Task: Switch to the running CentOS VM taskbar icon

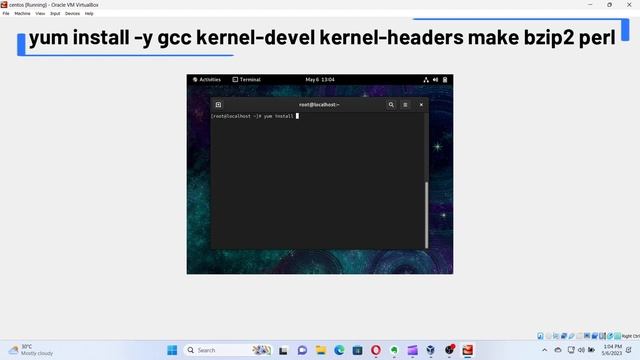Action: coord(468,350)
